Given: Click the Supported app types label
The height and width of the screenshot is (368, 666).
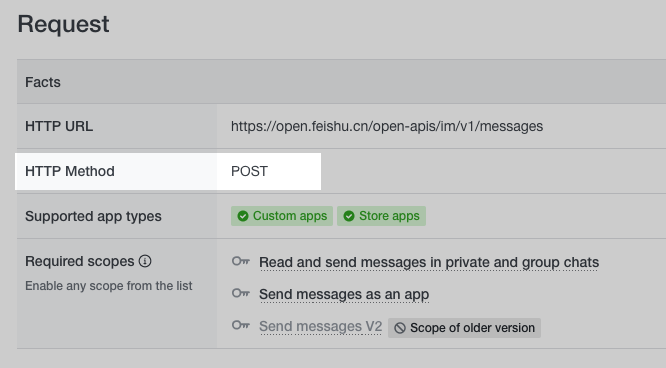Looking at the screenshot, I should coord(93,216).
